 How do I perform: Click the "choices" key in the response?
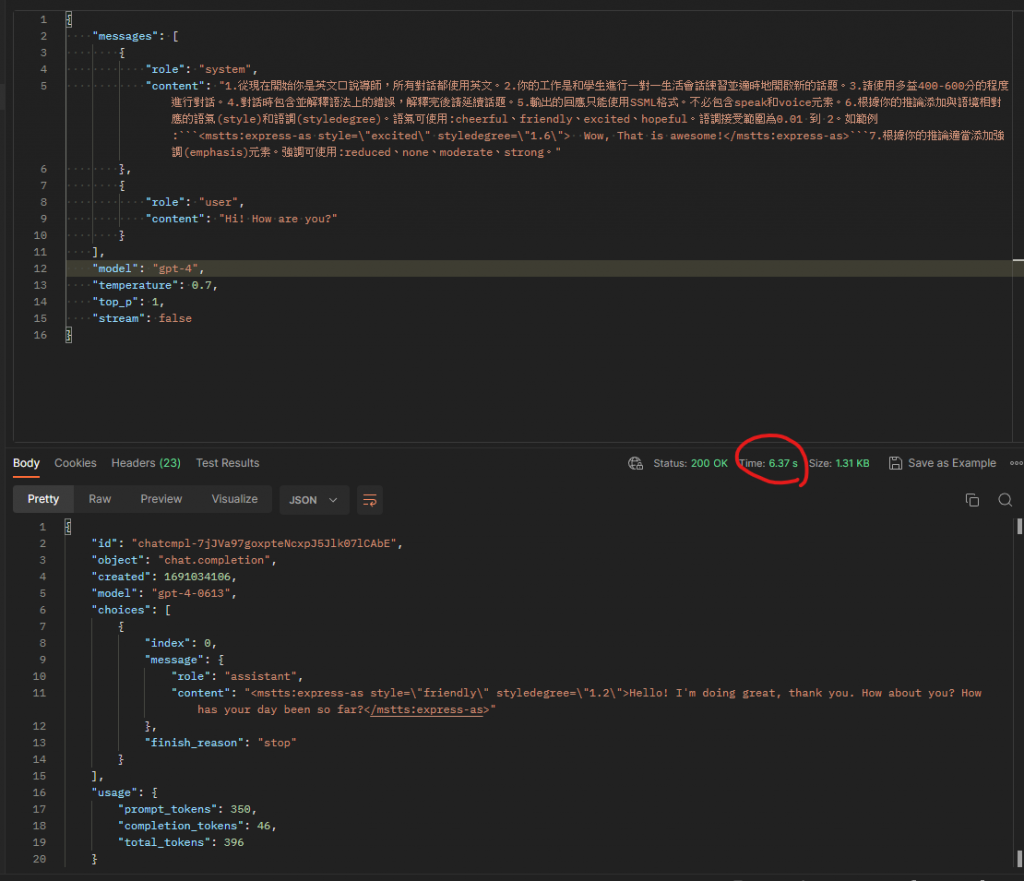click(121, 610)
